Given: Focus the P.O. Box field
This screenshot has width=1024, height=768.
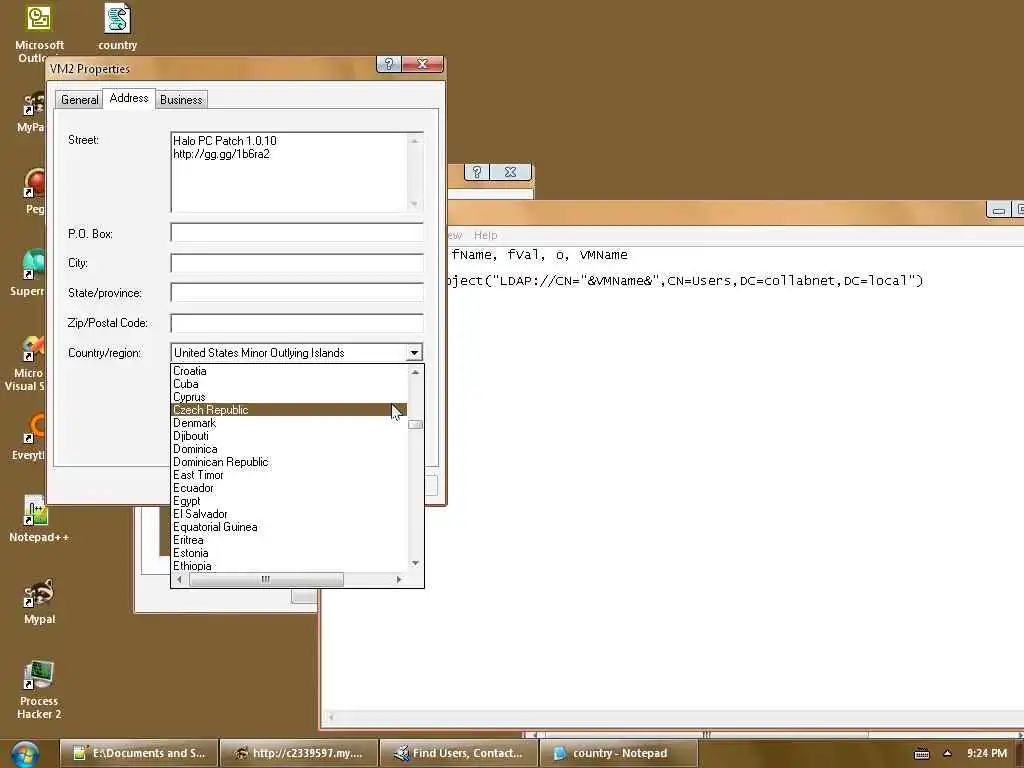Looking at the screenshot, I should [x=297, y=232].
